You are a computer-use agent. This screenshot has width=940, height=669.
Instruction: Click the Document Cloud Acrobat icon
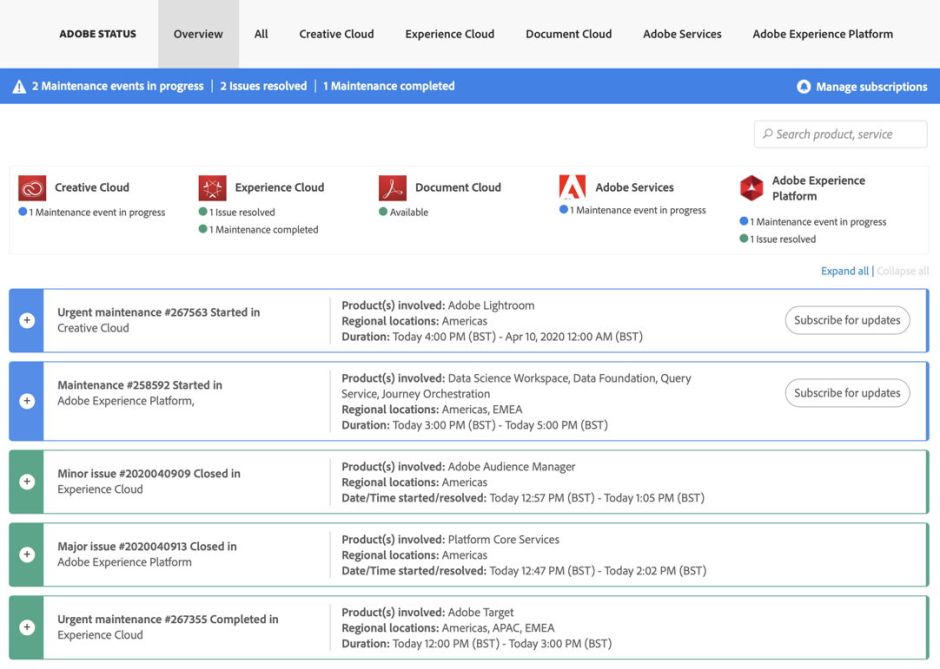pos(392,187)
